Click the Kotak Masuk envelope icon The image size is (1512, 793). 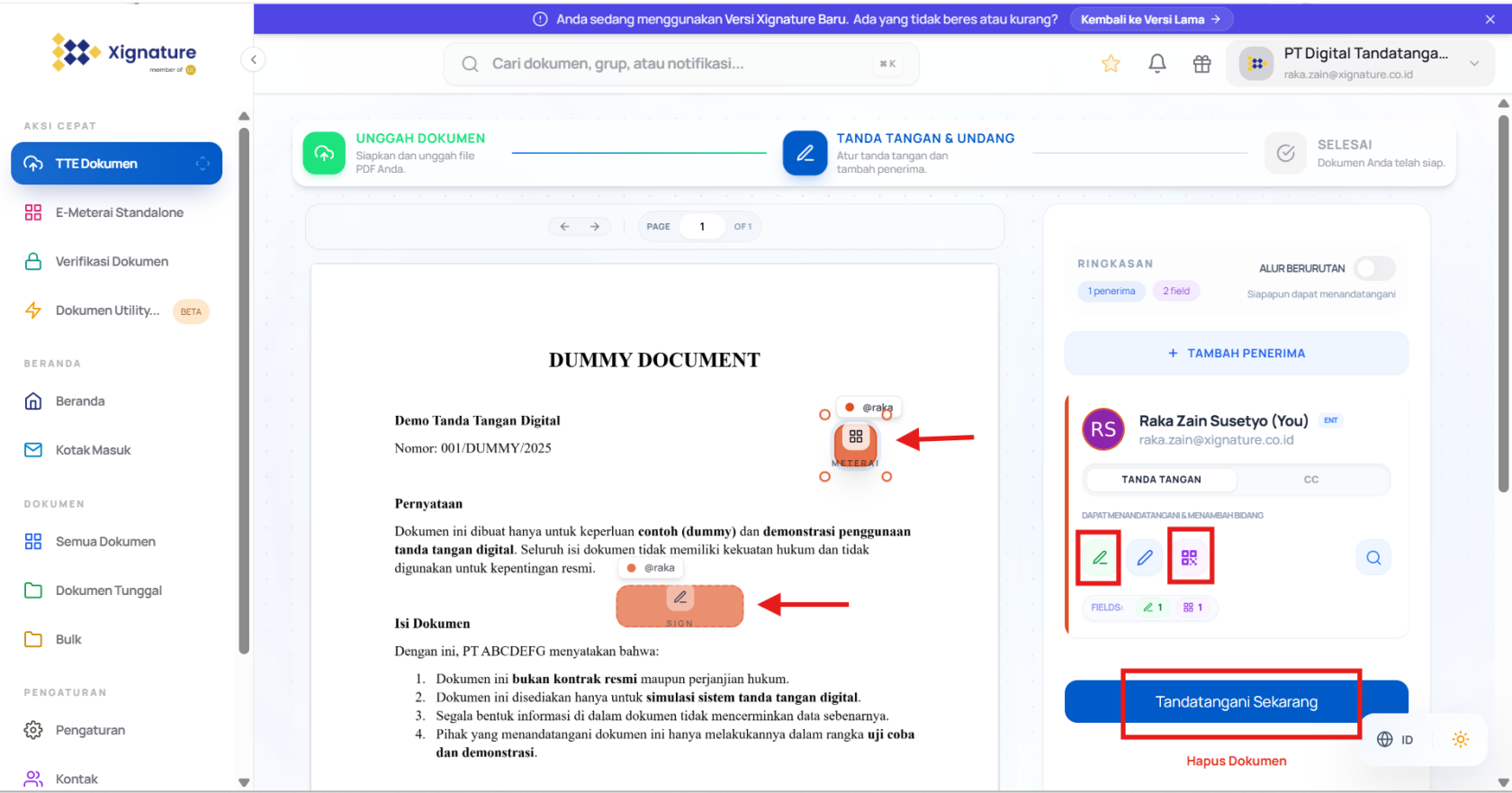[x=33, y=450]
